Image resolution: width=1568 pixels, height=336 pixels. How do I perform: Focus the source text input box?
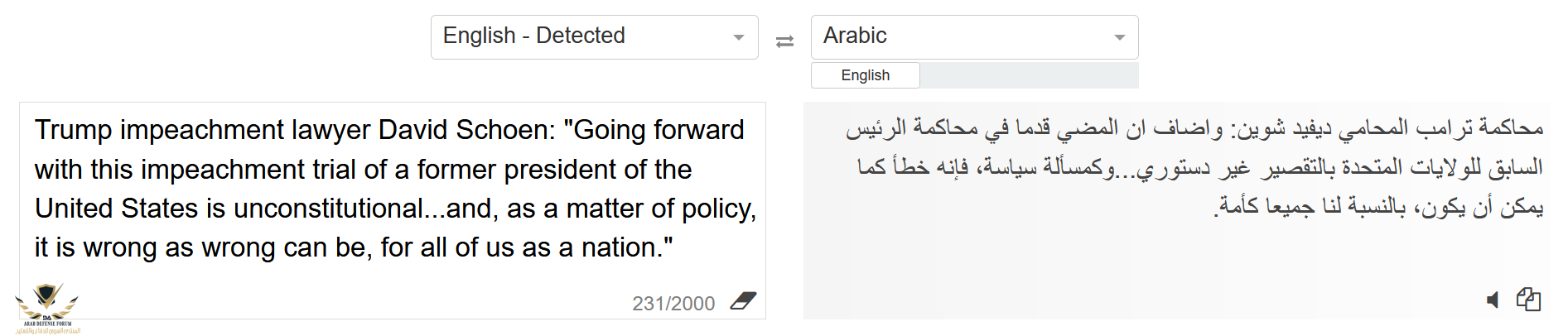[x=393, y=210]
